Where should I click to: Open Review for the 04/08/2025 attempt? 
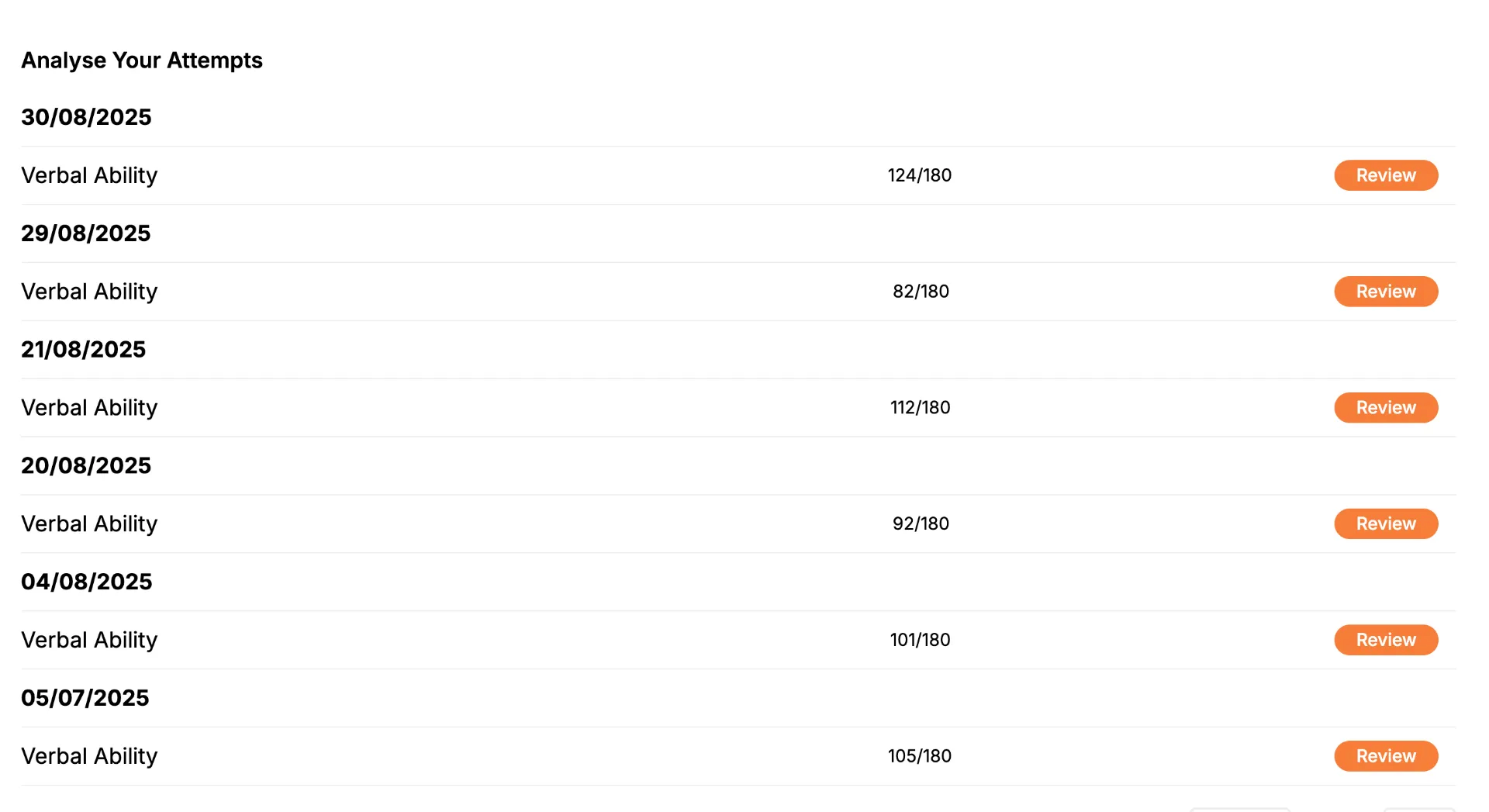pos(1386,640)
